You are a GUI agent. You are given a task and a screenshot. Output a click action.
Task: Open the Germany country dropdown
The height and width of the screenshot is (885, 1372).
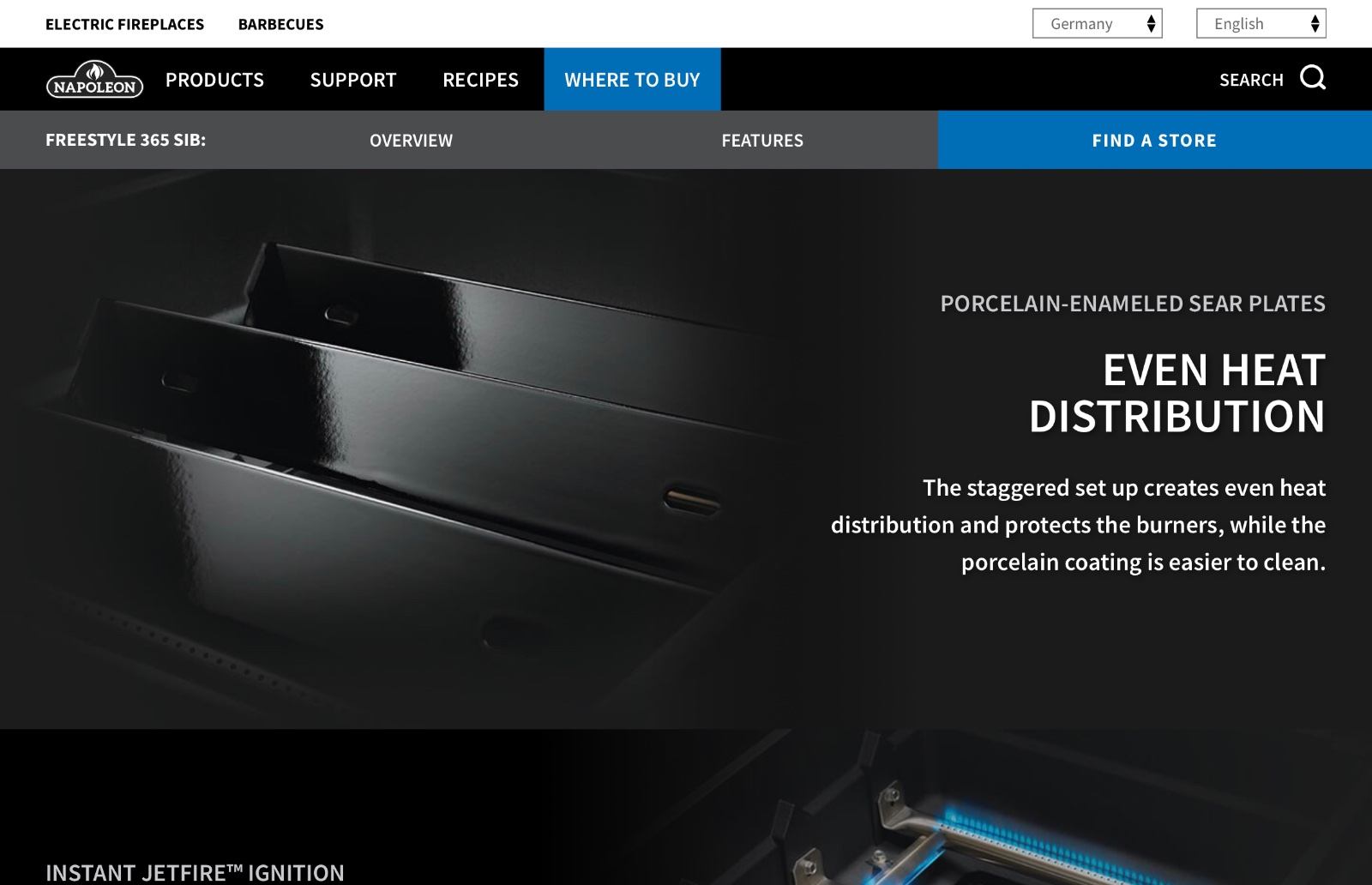(1097, 23)
